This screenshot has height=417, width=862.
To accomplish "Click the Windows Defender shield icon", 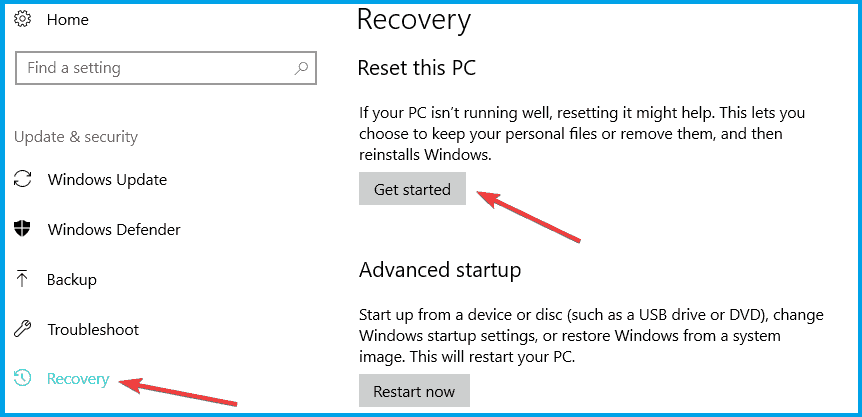I will (23, 230).
